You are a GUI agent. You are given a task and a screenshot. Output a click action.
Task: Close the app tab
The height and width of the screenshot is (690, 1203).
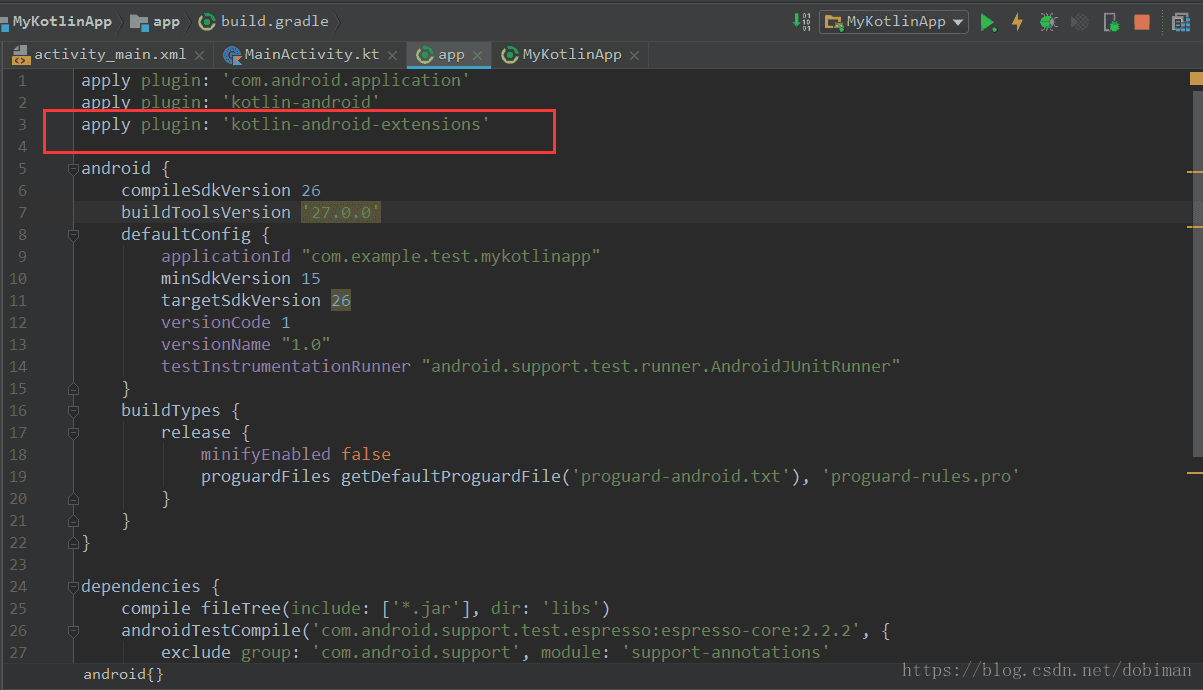coord(478,56)
